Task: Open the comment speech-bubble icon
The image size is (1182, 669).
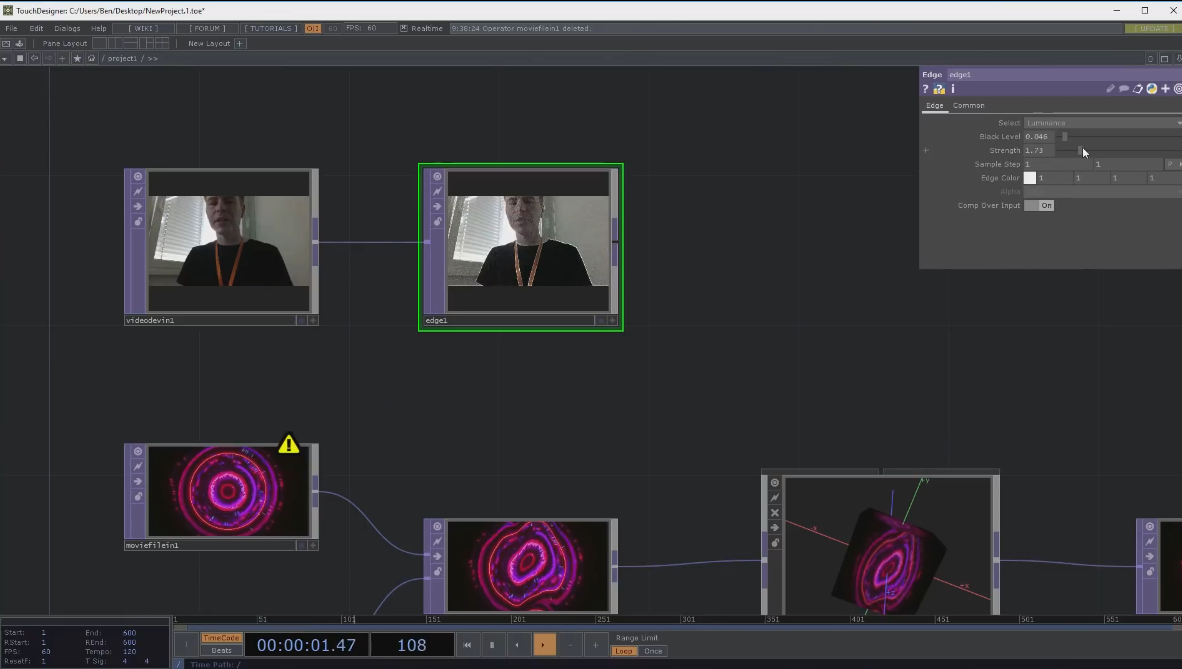Action: click(x=1124, y=89)
